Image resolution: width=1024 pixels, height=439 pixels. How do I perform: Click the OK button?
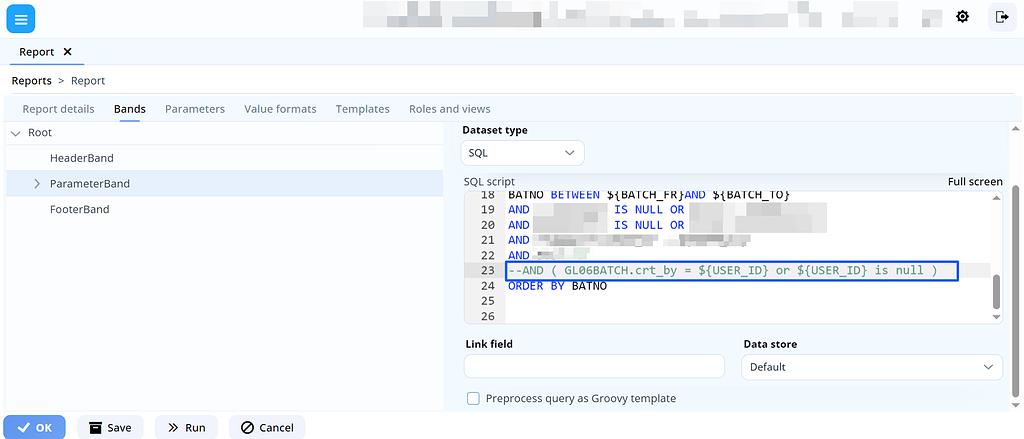tap(35, 428)
